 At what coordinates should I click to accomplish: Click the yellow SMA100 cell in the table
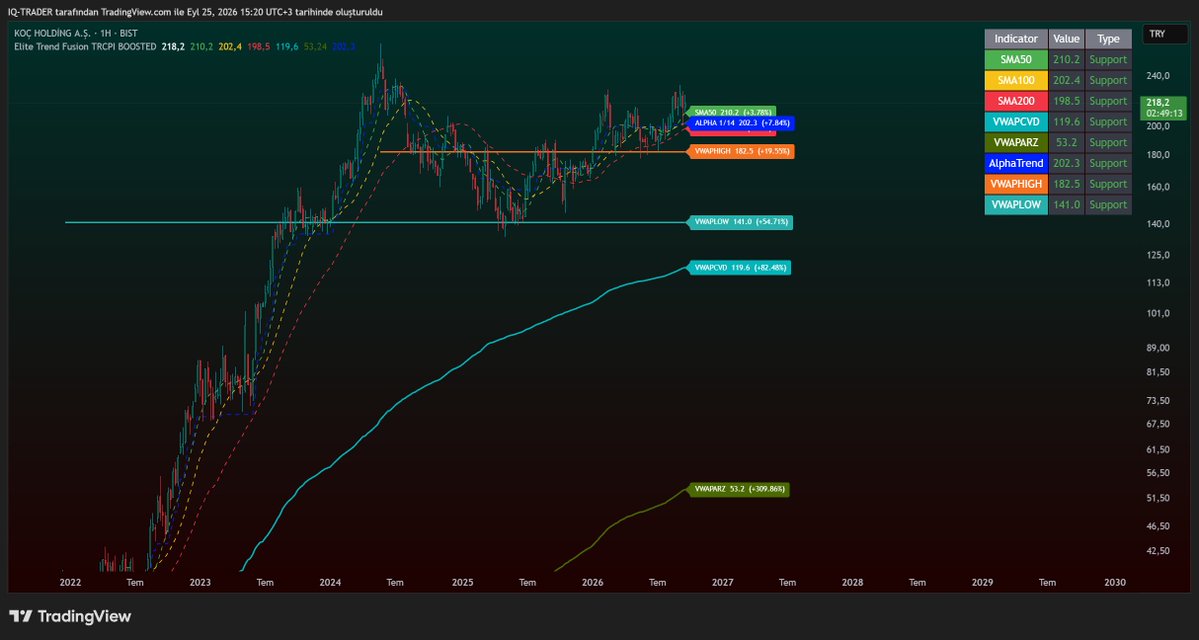[x=1015, y=80]
